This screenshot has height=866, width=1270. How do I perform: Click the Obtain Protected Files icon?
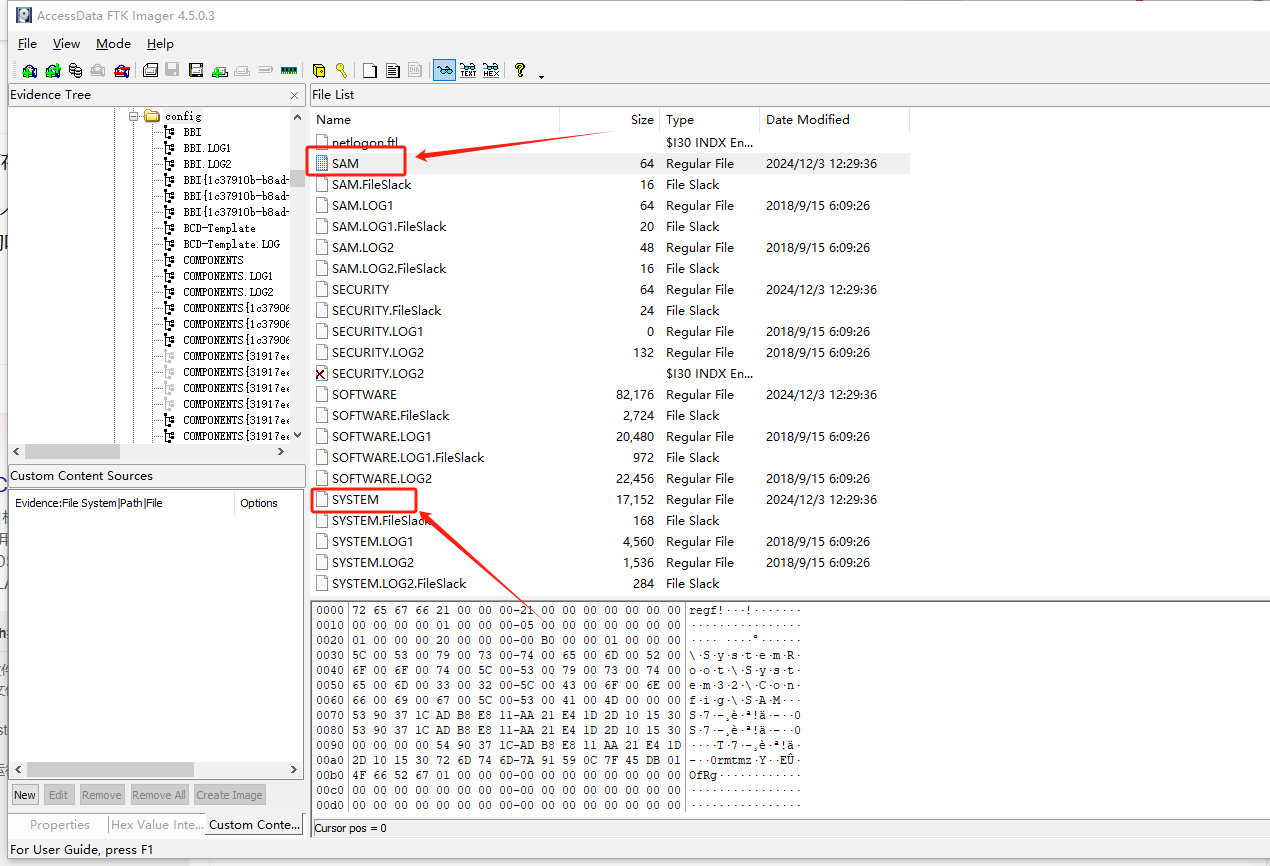point(319,70)
